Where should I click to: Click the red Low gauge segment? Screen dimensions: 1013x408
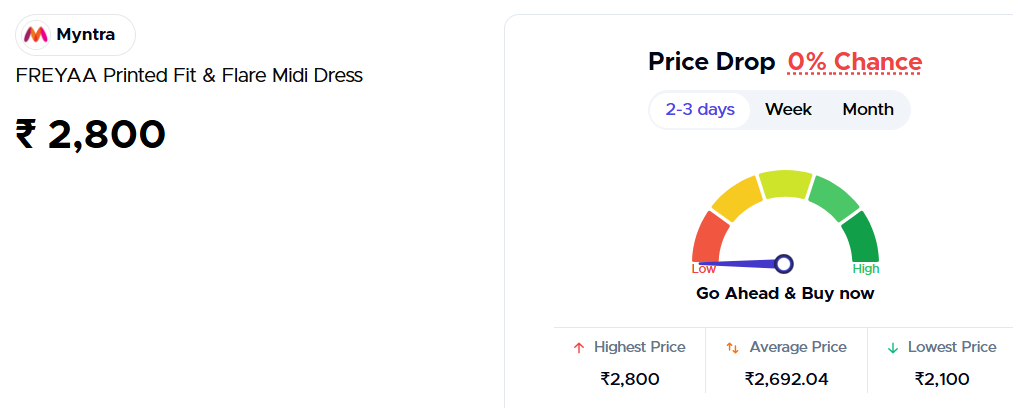click(708, 238)
